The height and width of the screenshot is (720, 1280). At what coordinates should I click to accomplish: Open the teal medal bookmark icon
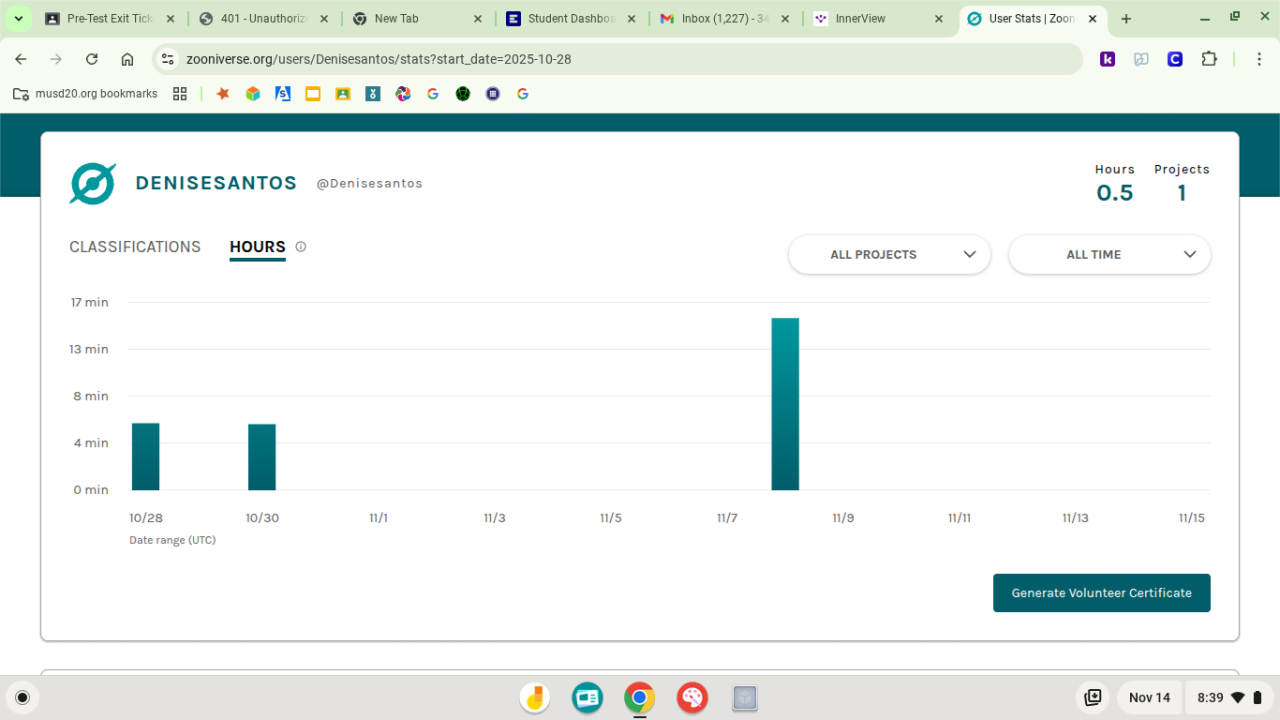pyautogui.click(x=373, y=94)
